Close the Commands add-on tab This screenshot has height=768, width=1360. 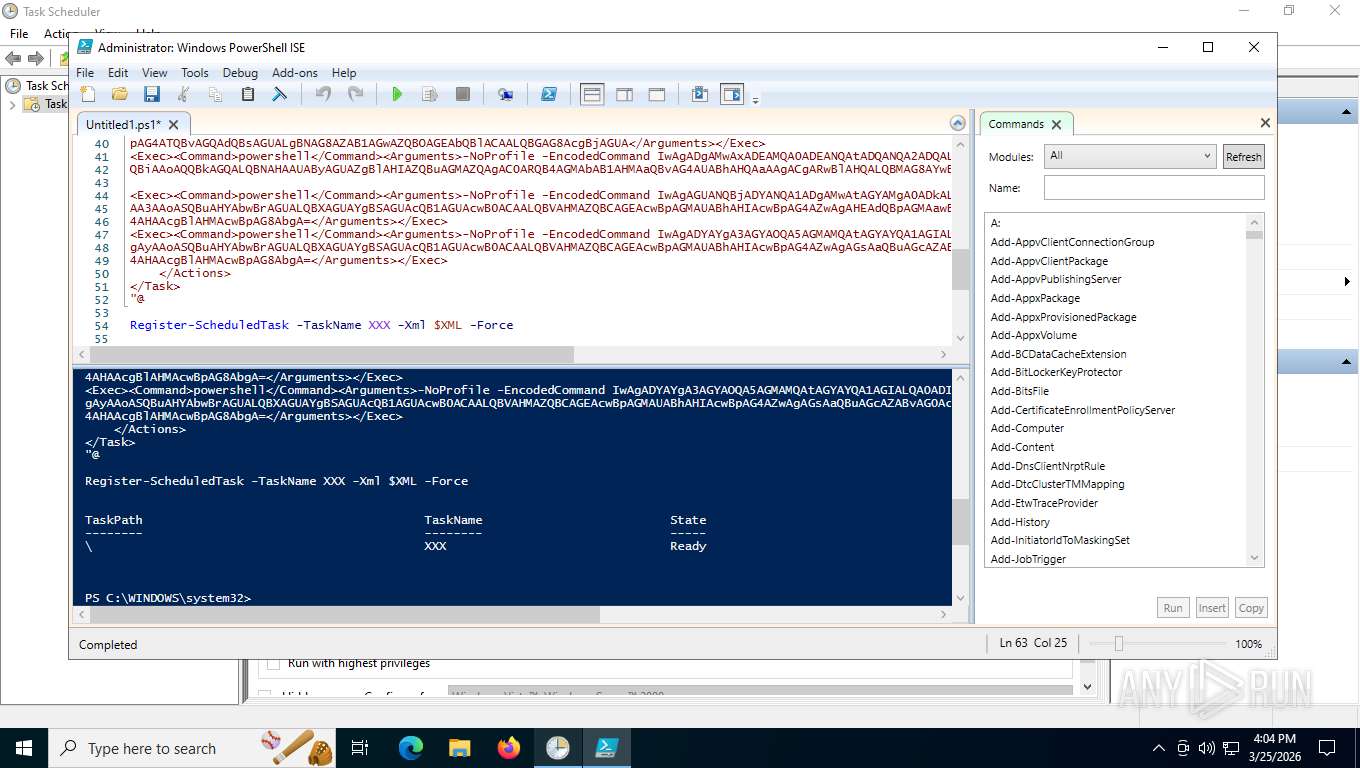(x=1056, y=124)
